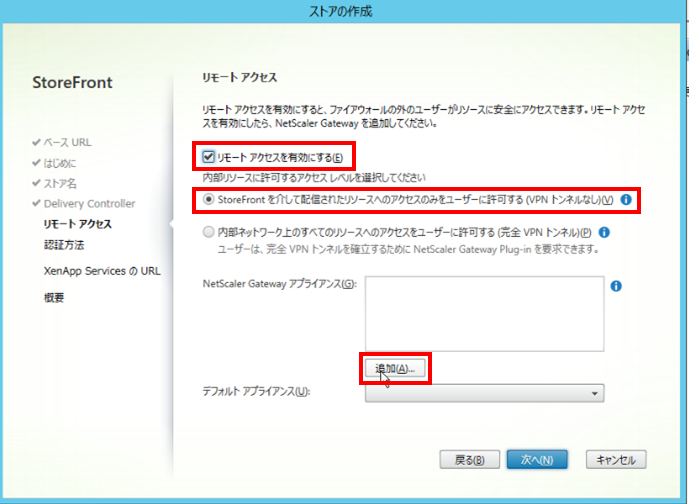The height and width of the screenshot is (504, 689).
Task: Select the リモート アクセス step in sidebar
Action: 78,224
